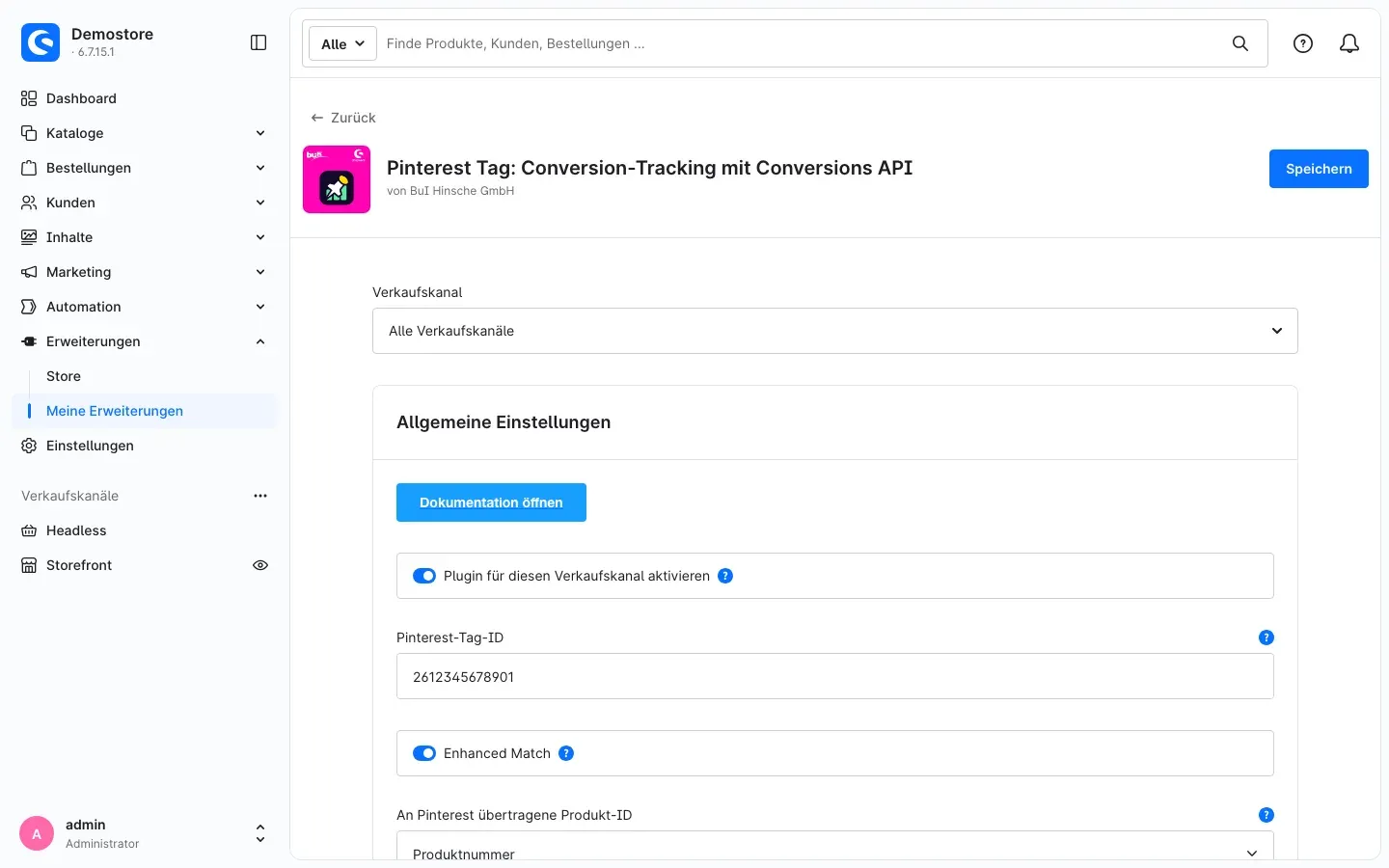
Task: Click Dokumentation öffnen button
Action: click(x=491, y=502)
